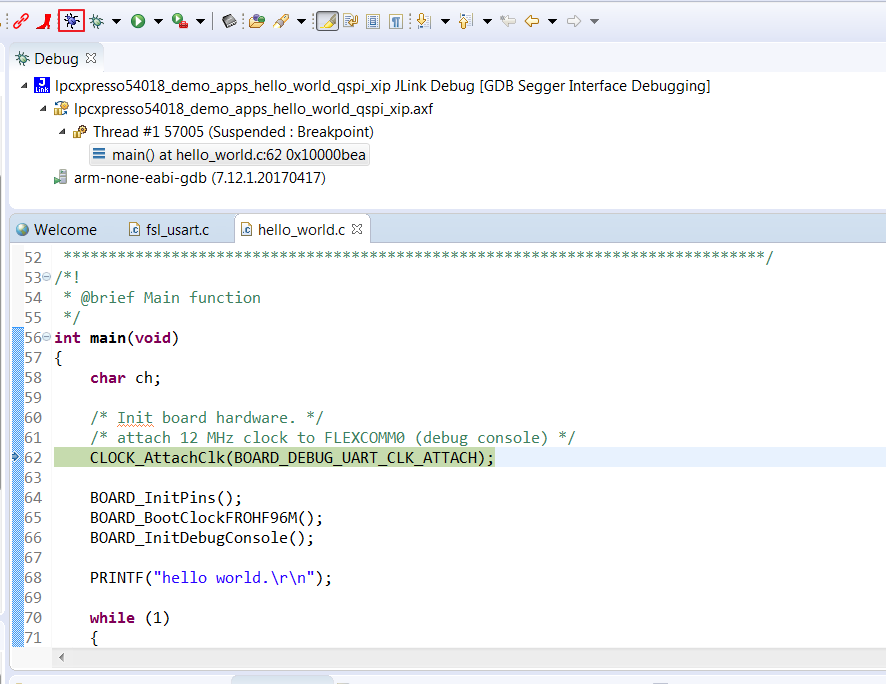Viewport: 886px width, 684px height.
Task: Switch to the Welcome tab
Action: tap(64, 230)
